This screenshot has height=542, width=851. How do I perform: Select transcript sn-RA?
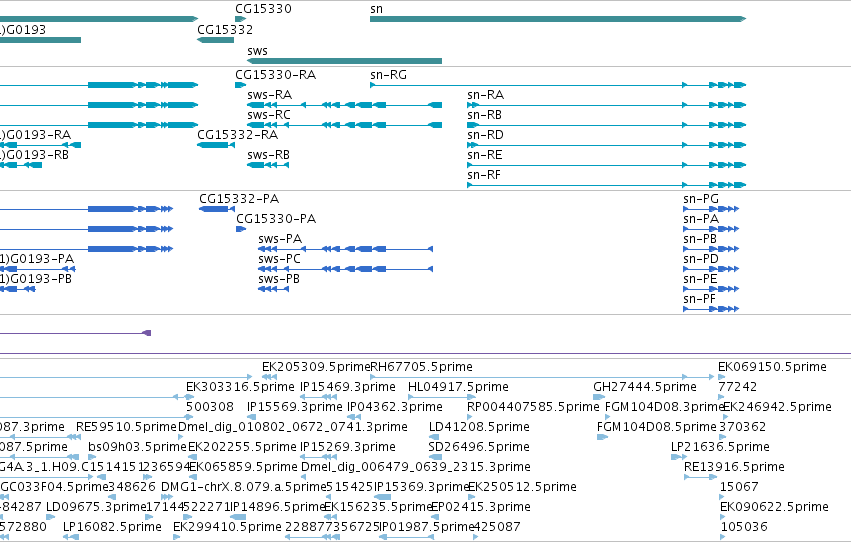607,105
